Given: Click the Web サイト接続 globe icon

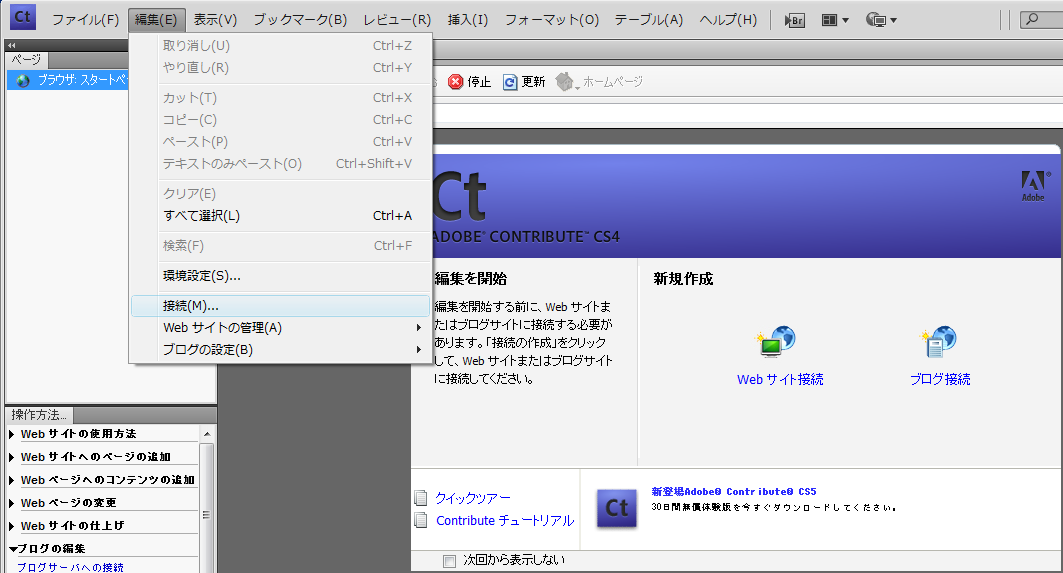Looking at the screenshot, I should pyautogui.click(x=778, y=343).
